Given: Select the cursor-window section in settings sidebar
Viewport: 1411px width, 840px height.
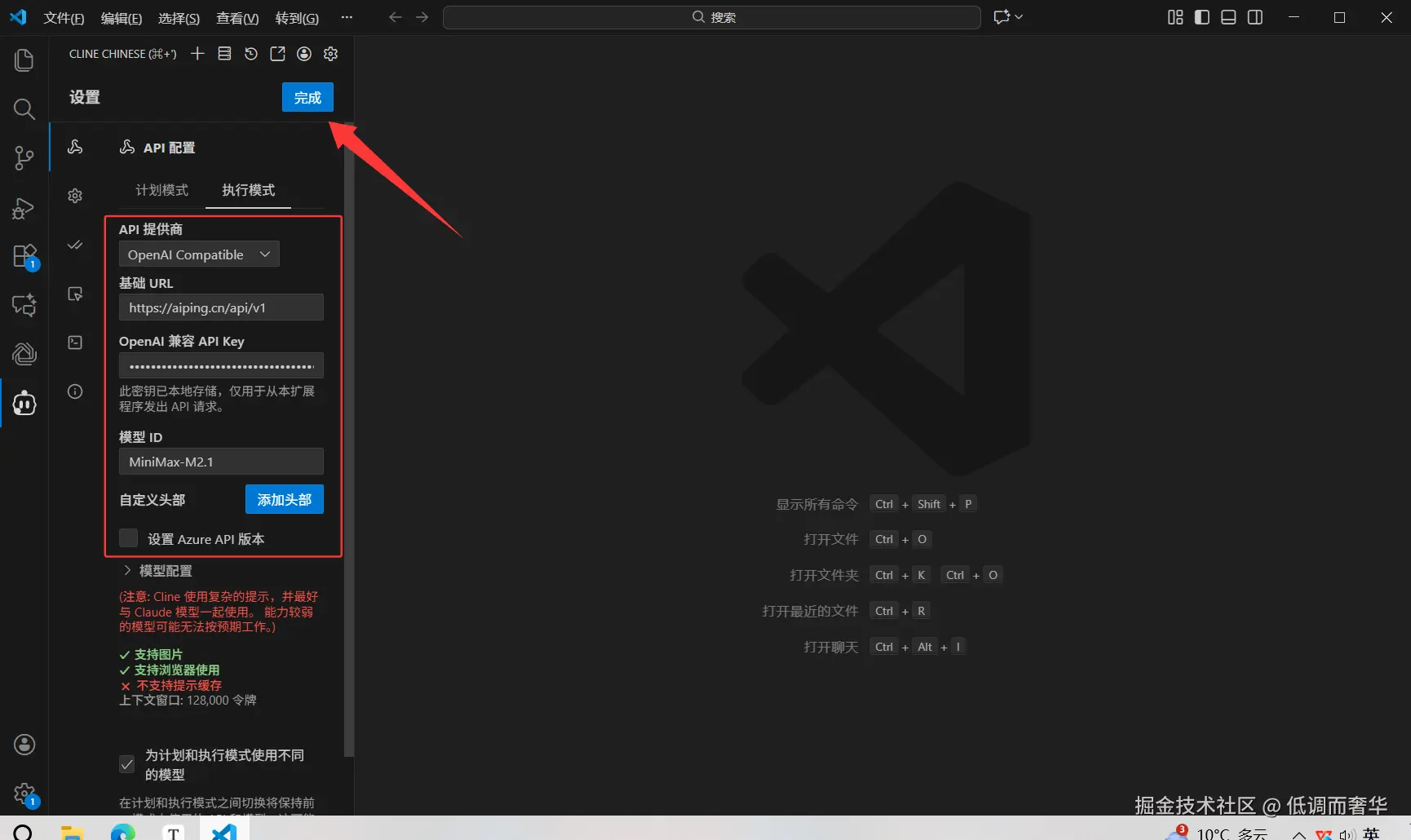Looking at the screenshot, I should click(75, 294).
